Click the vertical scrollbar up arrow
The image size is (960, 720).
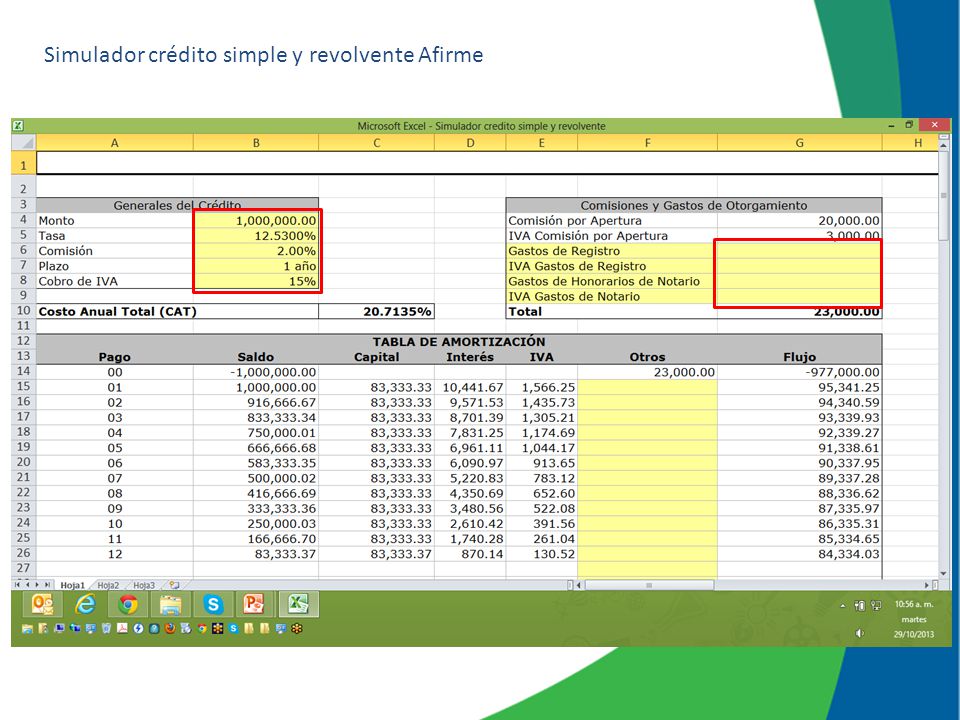click(x=943, y=145)
